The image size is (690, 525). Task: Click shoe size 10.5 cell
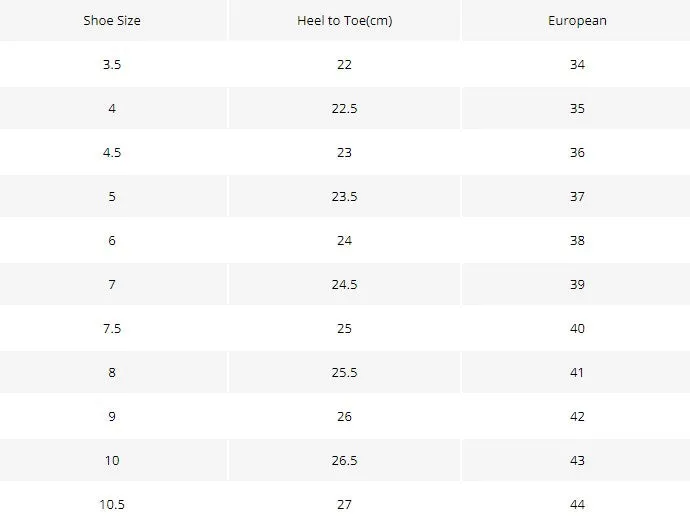coord(112,504)
